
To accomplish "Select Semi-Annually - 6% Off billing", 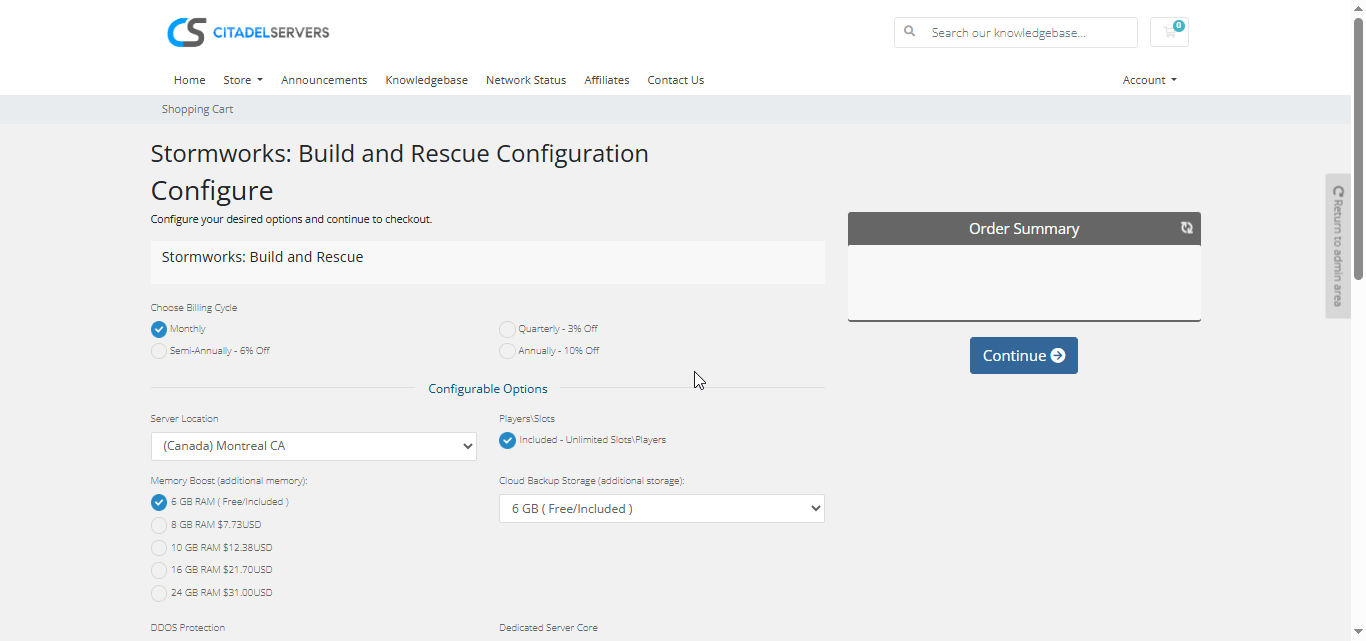I will 159,351.
